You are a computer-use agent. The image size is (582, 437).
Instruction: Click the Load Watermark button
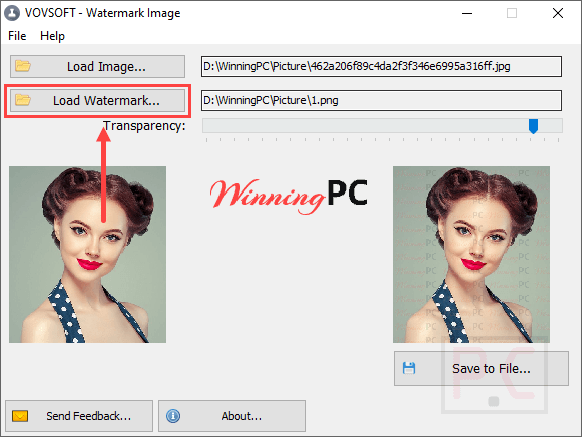97,100
